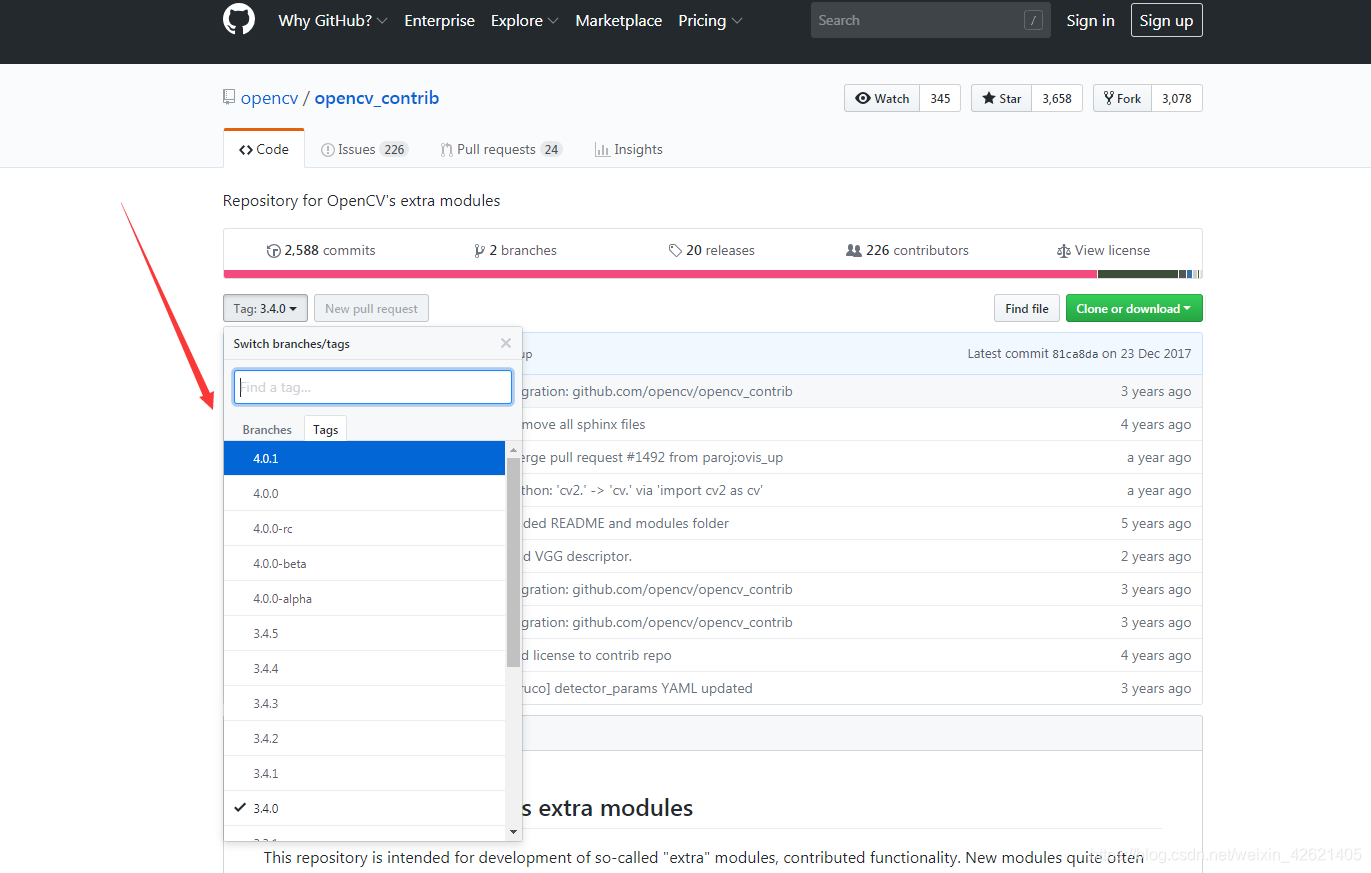Open the GitHub Octocat home logo

coord(239,20)
